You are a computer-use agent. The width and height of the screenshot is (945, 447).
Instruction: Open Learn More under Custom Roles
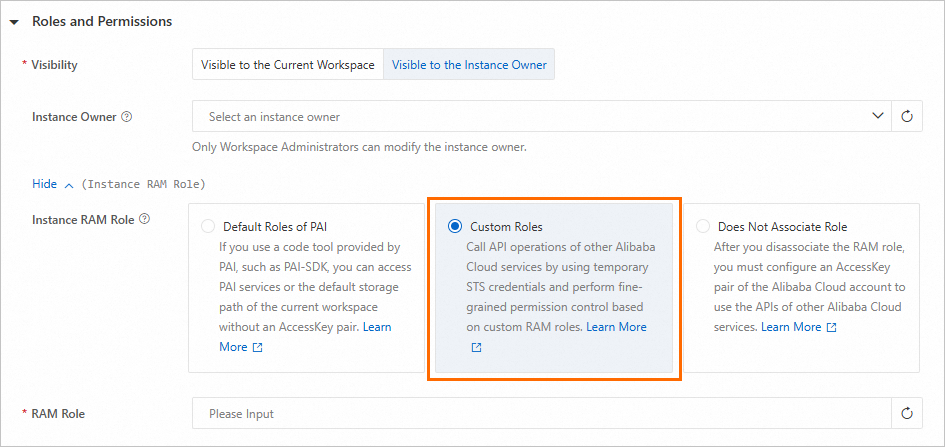coord(616,327)
